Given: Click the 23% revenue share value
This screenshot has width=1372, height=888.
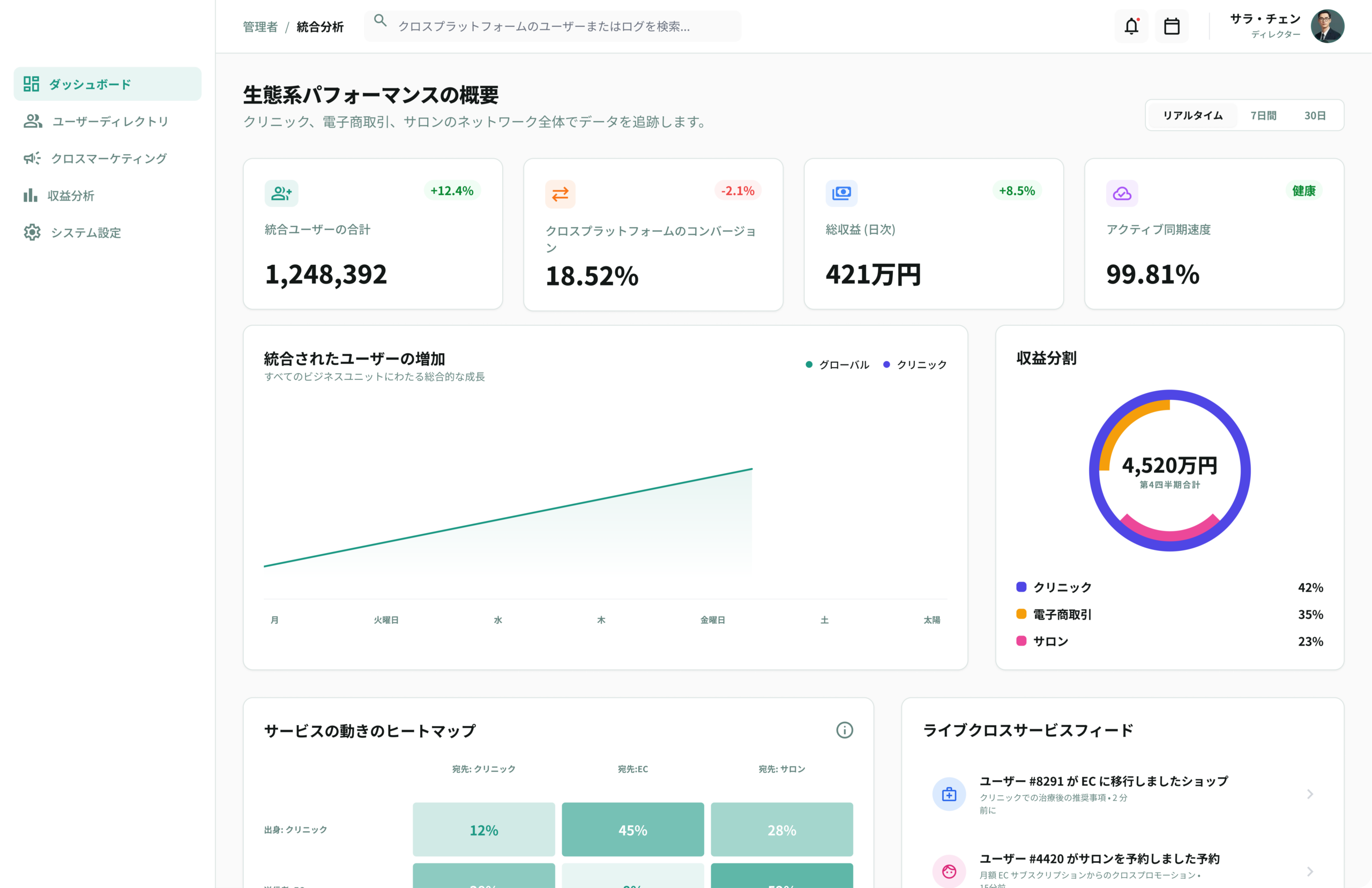Looking at the screenshot, I should [x=1310, y=641].
